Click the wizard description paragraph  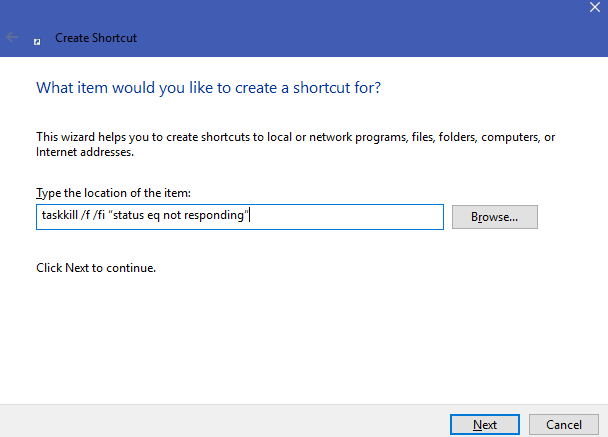tap(295, 137)
